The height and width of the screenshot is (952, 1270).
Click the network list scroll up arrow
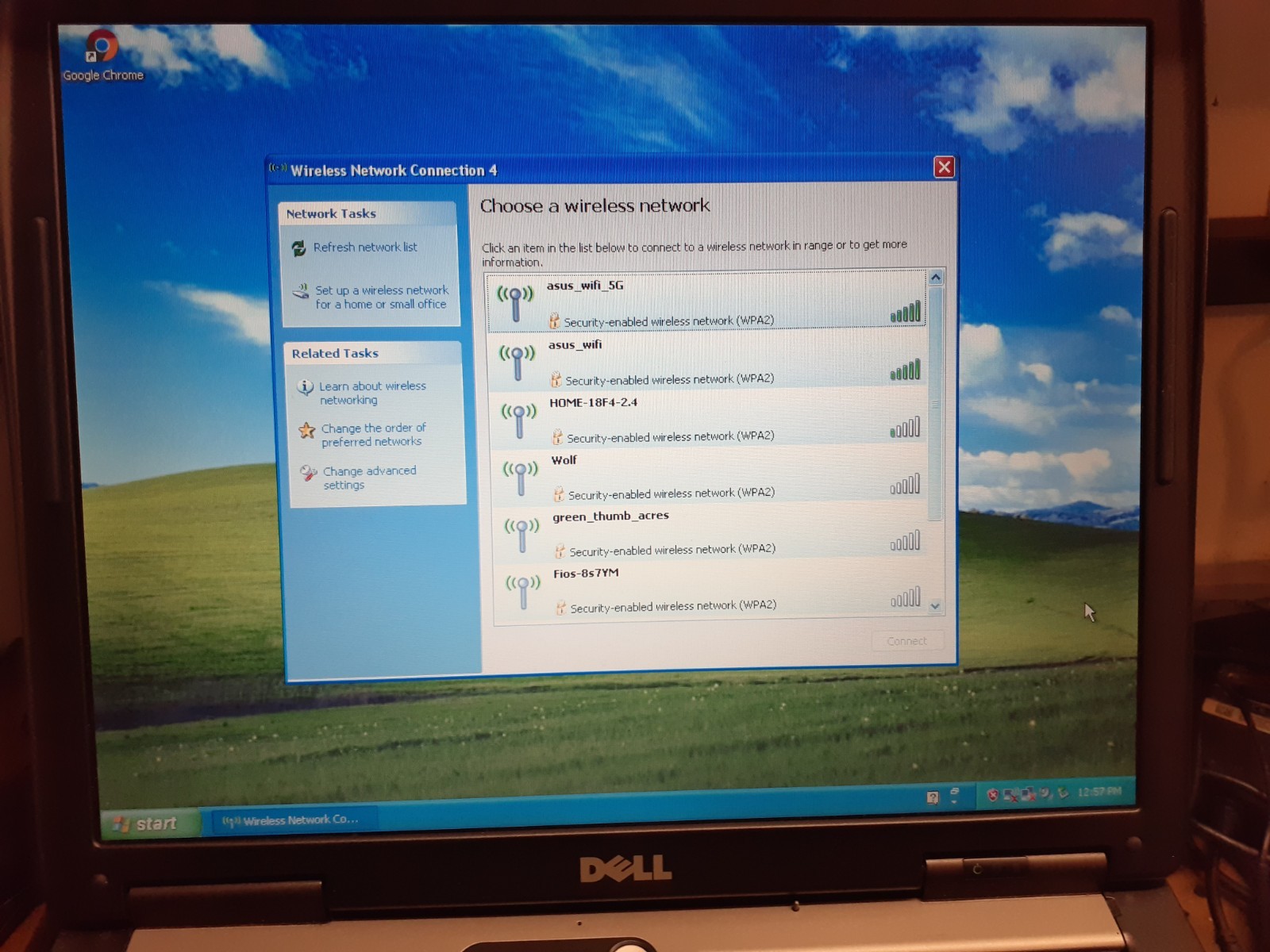tap(936, 278)
